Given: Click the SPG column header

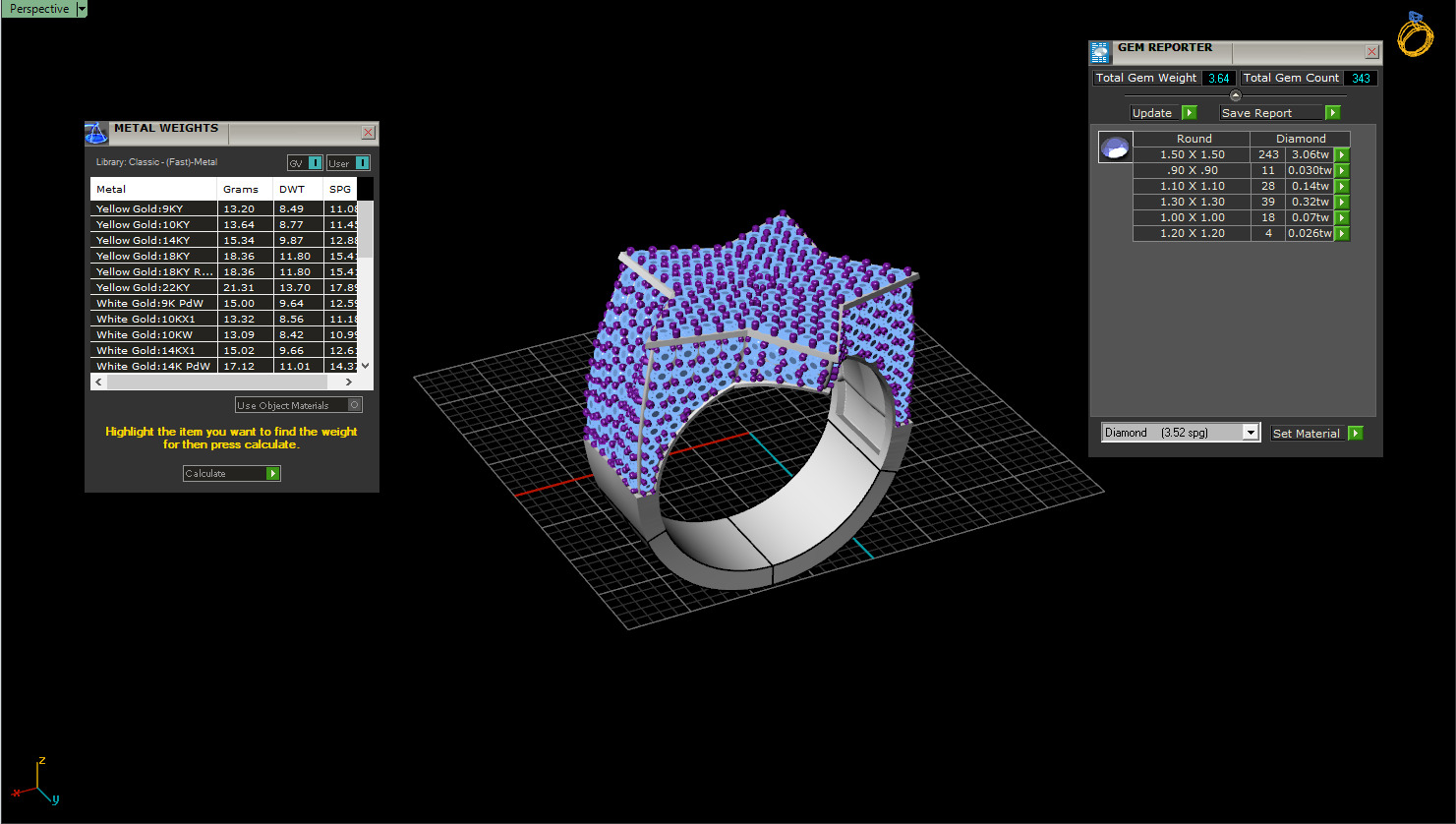Looking at the screenshot, I should click(x=340, y=189).
